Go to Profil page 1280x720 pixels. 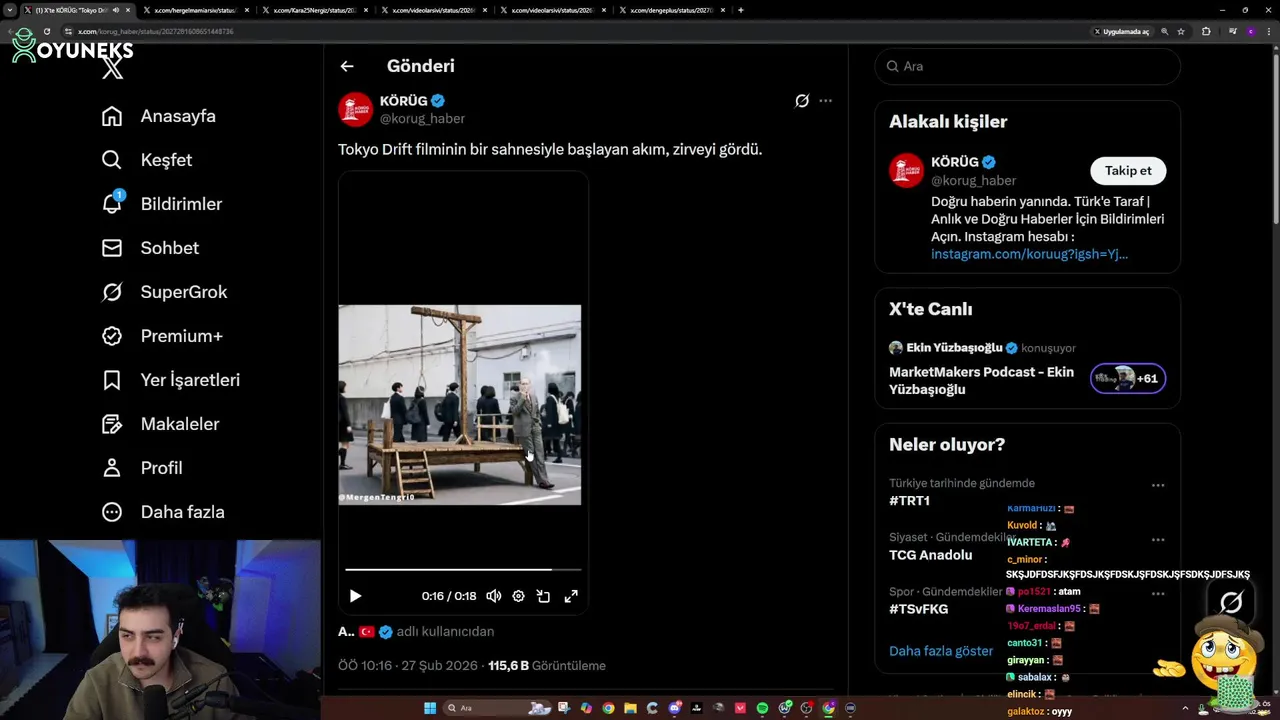(x=141, y=468)
